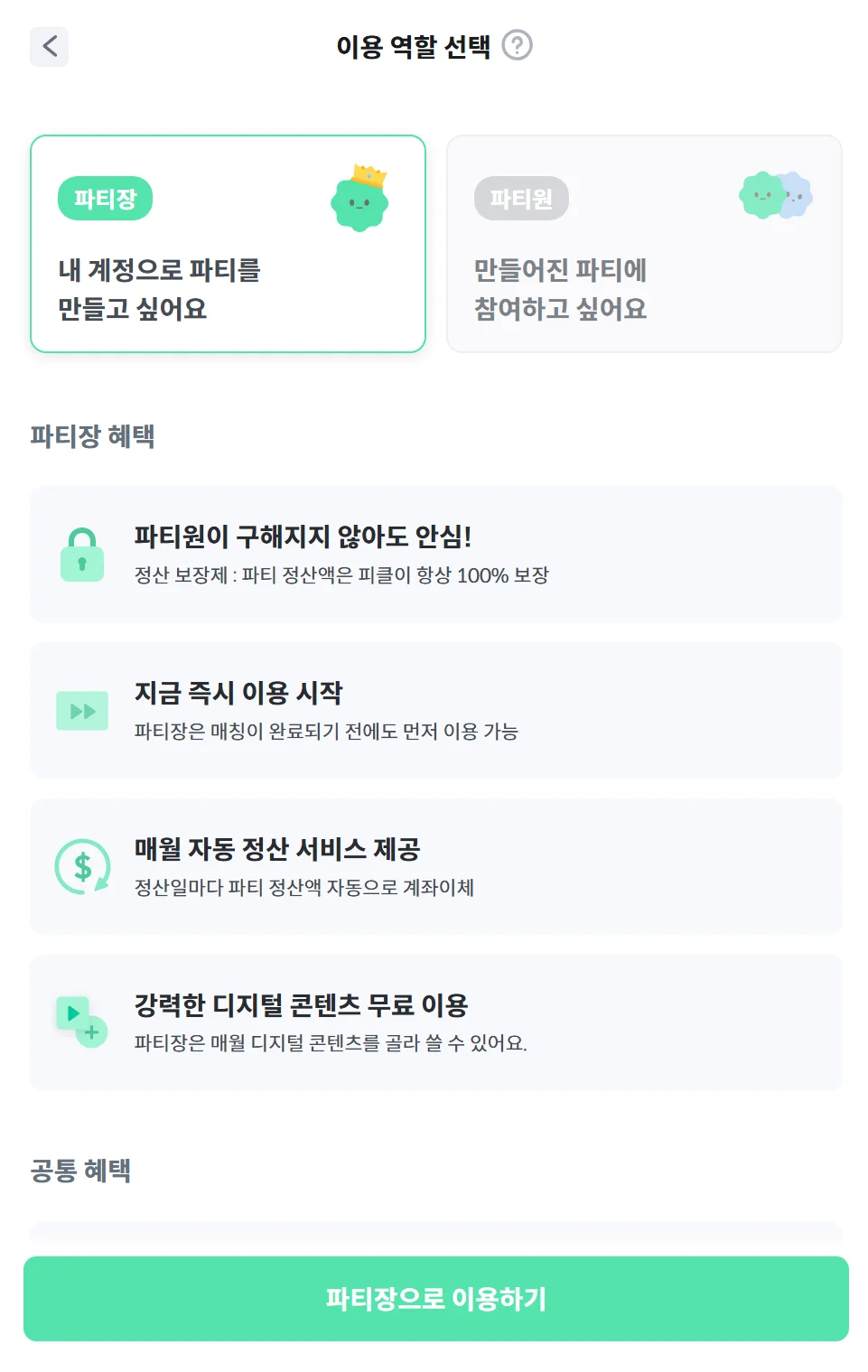Click the play-plus digital content icon
868x1372 pixels.
coord(82,1022)
